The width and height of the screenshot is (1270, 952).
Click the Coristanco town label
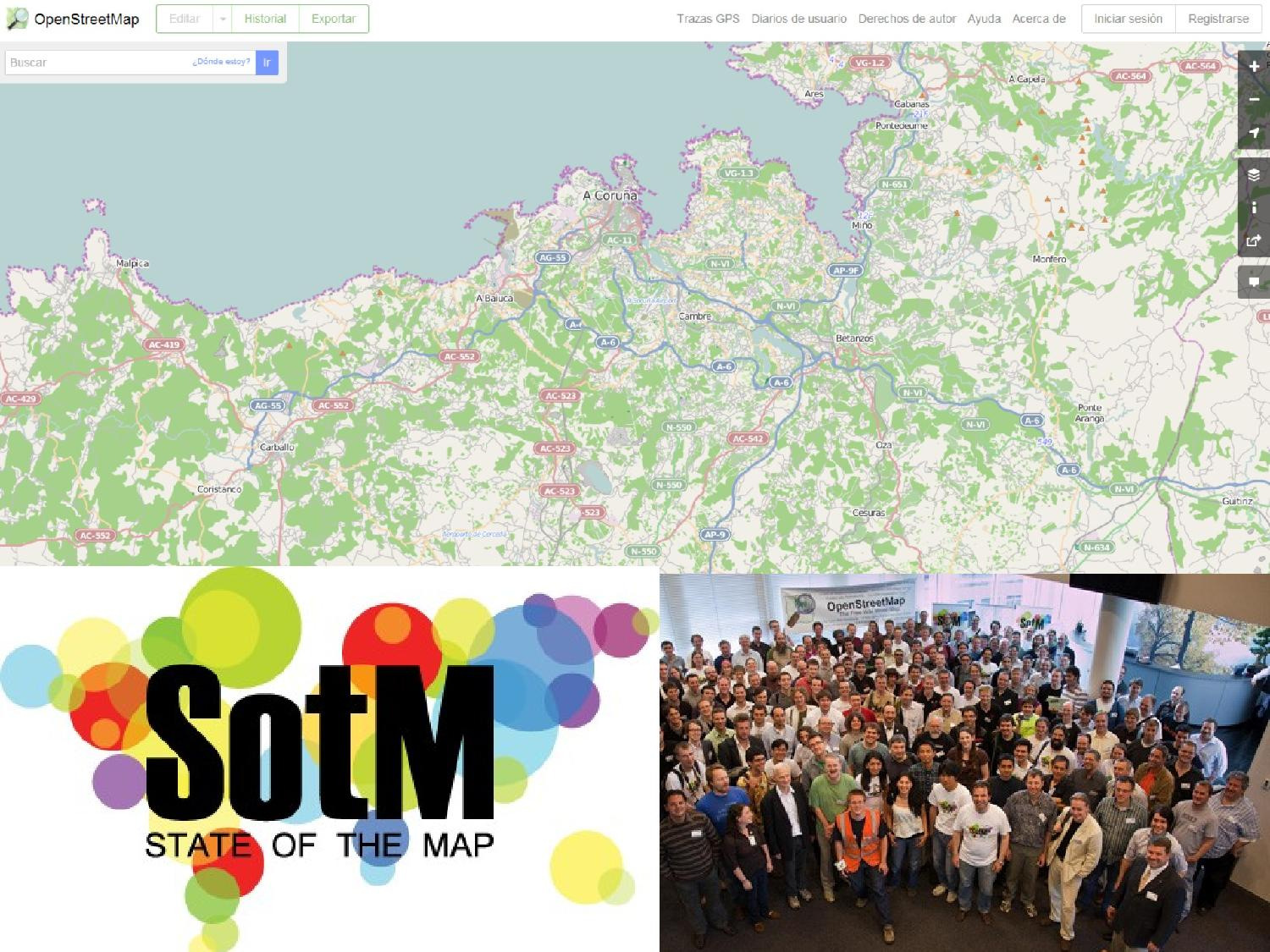coord(219,489)
